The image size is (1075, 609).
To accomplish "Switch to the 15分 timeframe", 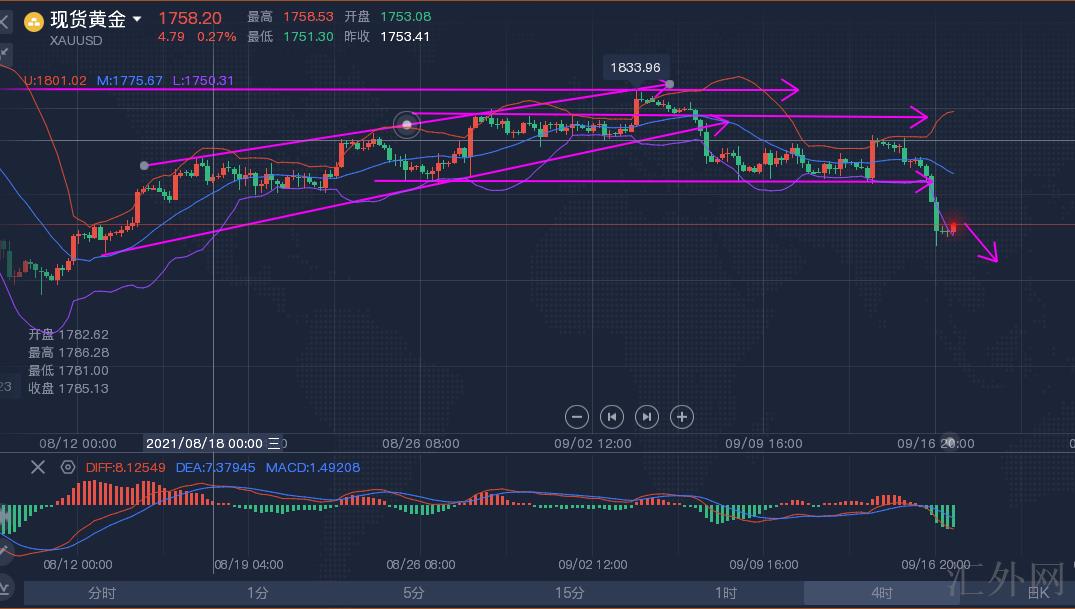I will click(569, 593).
